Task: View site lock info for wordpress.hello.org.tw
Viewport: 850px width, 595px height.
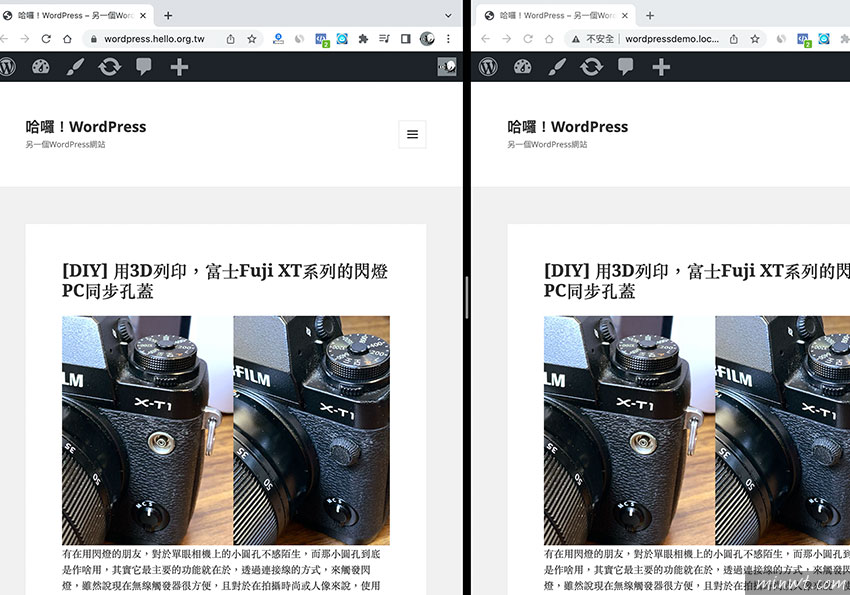Action: 93,39
